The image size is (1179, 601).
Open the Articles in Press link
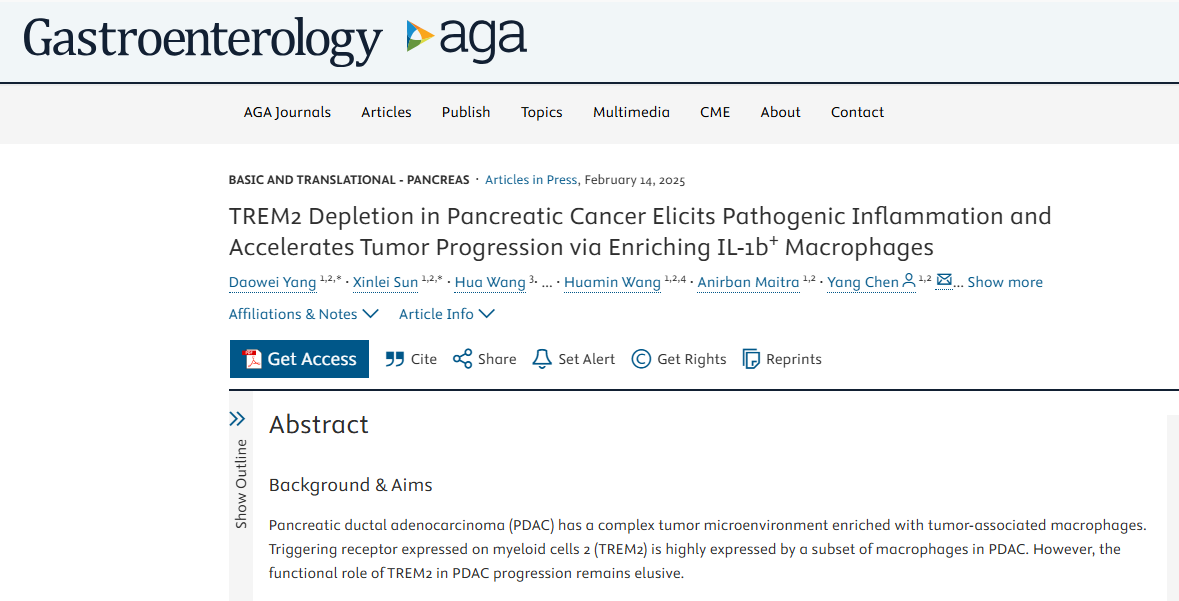531,180
